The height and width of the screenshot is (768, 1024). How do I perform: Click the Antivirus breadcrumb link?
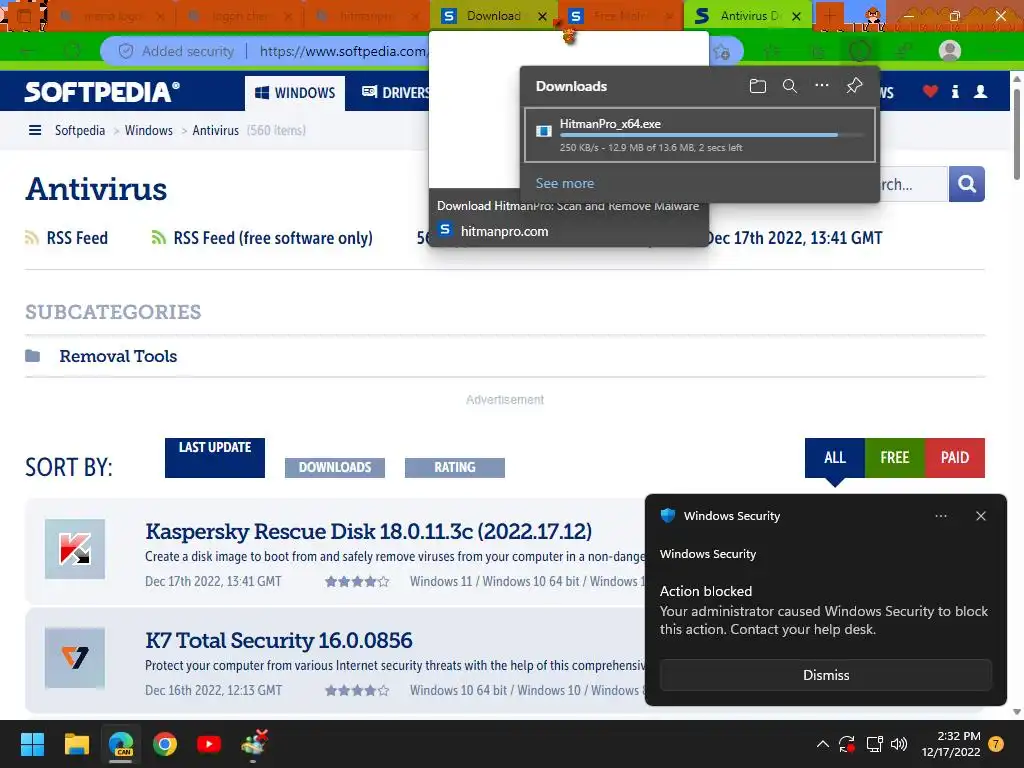tap(216, 130)
